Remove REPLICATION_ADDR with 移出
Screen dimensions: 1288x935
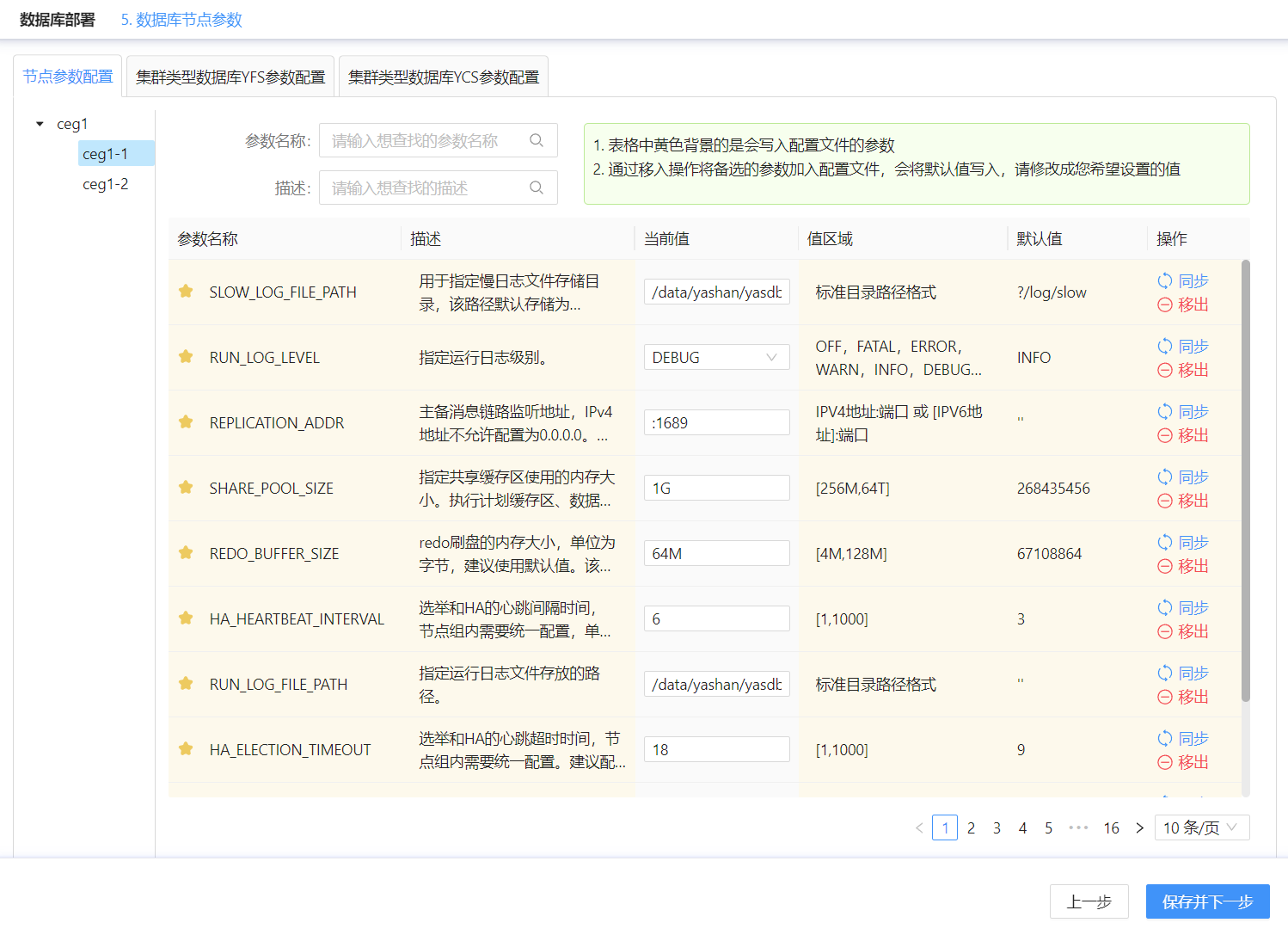click(1183, 435)
